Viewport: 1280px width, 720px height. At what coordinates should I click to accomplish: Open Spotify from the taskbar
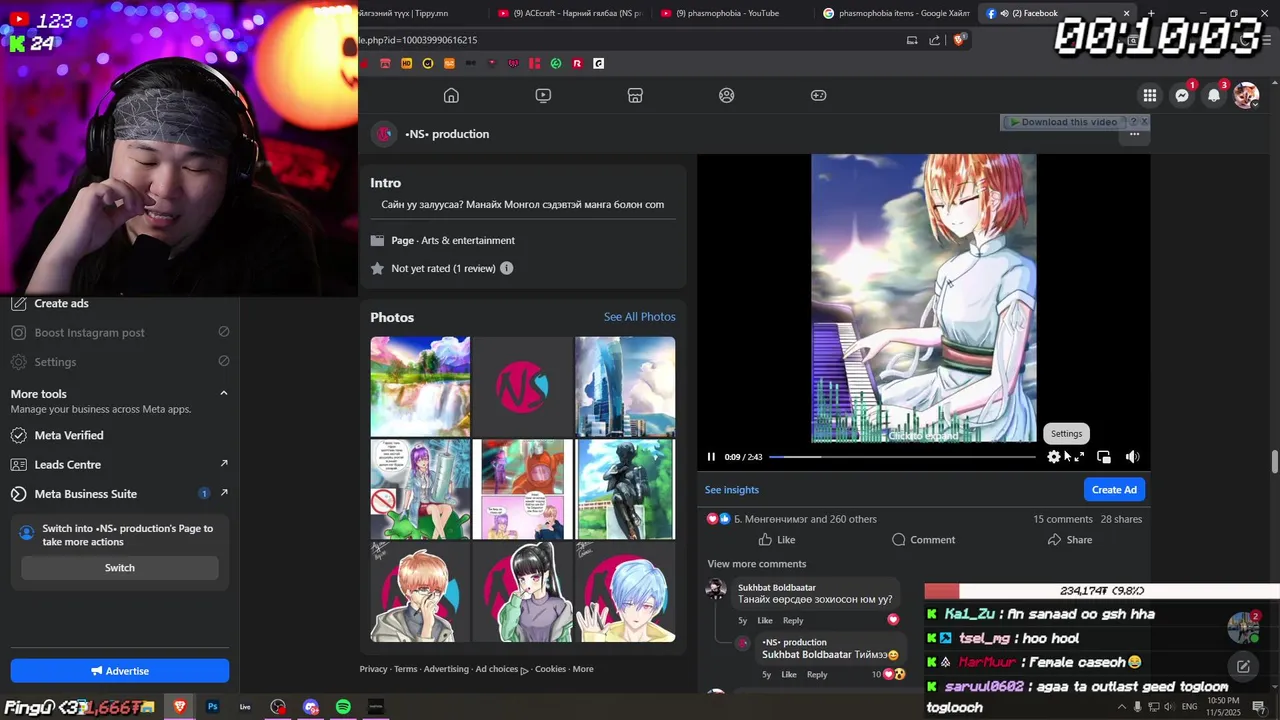pyautogui.click(x=343, y=707)
